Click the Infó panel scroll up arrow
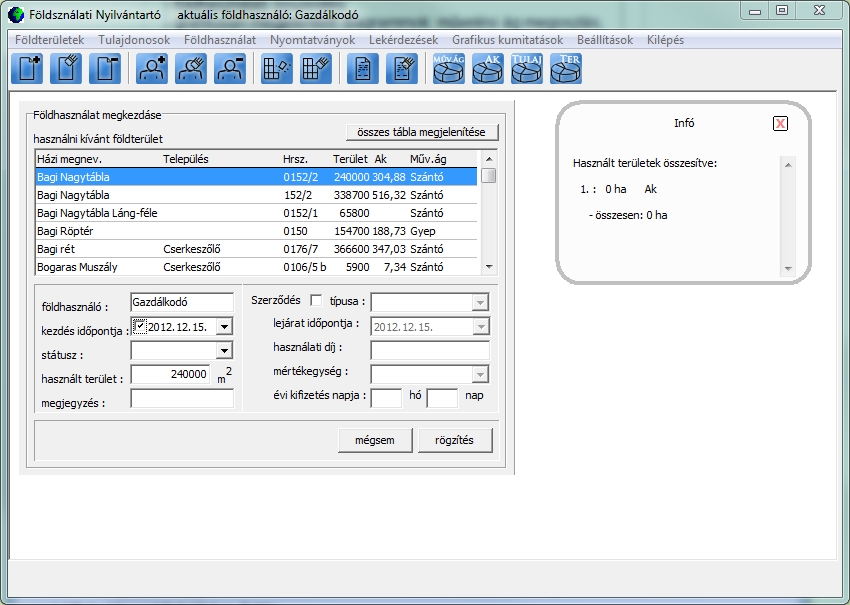 tap(788, 165)
